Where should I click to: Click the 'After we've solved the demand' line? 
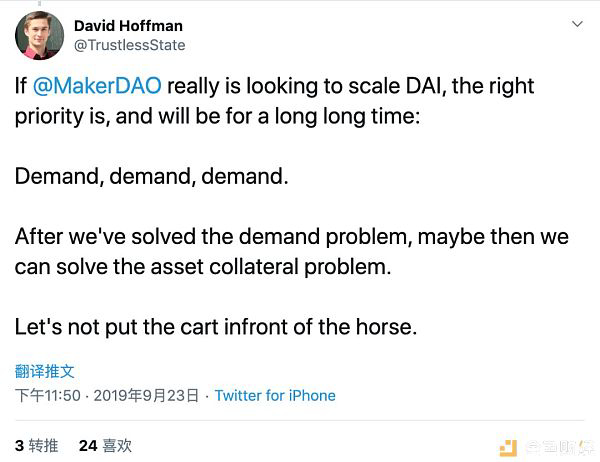pos(292,236)
